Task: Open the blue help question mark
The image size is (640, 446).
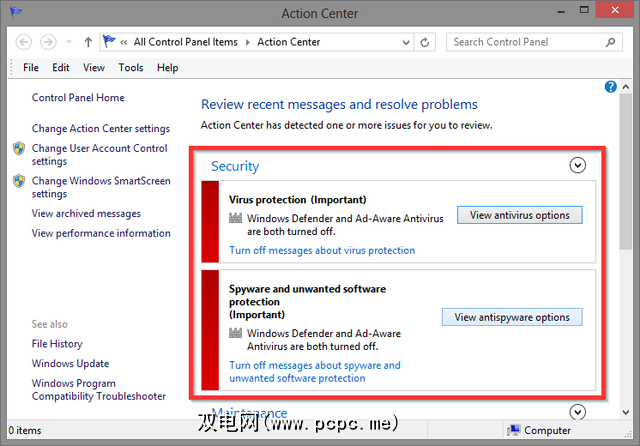Action: [x=610, y=87]
